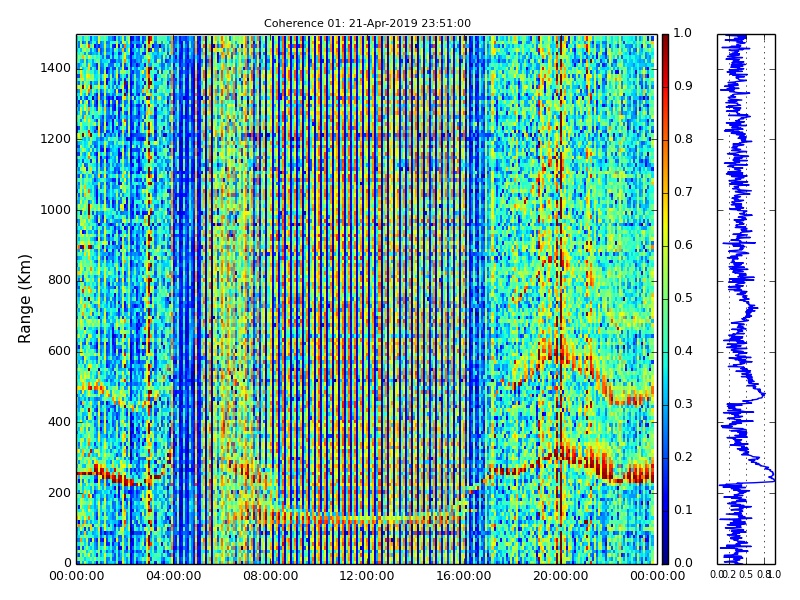
Task: Click the 20:00:00 time axis label
Action: pyautogui.click(x=561, y=576)
